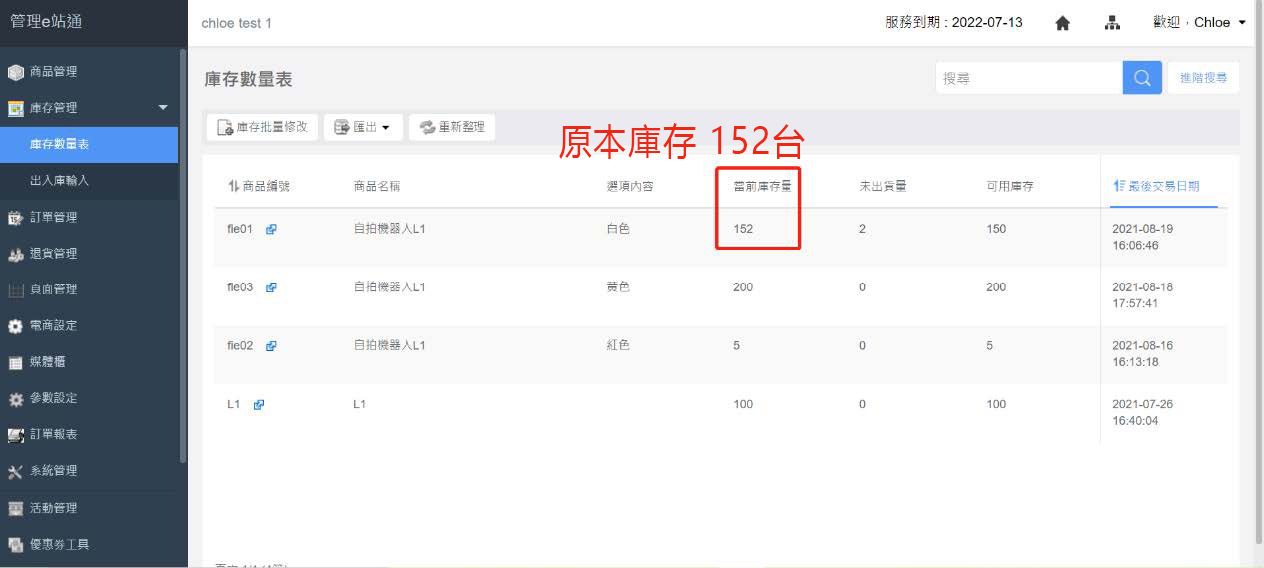
Task: Open external link icon beside fle03
Action: point(271,288)
